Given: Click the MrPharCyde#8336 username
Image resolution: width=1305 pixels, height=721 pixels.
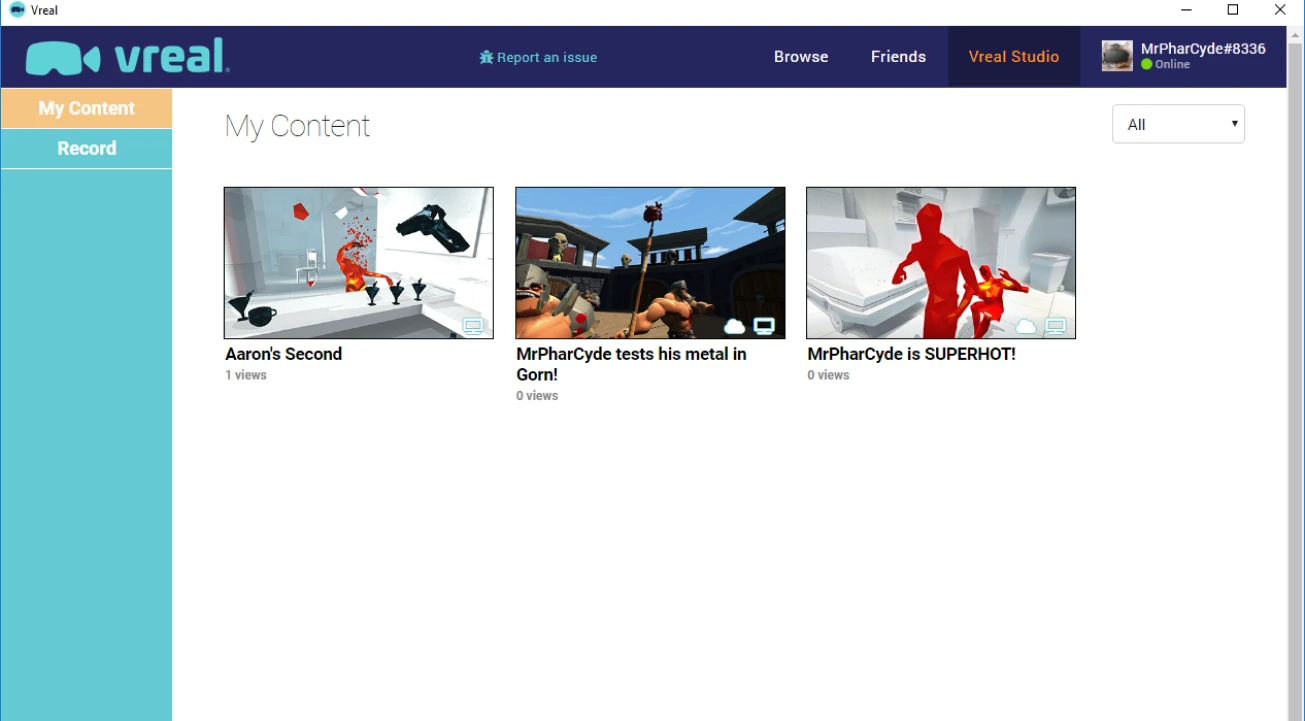Looking at the screenshot, I should (x=1203, y=49).
